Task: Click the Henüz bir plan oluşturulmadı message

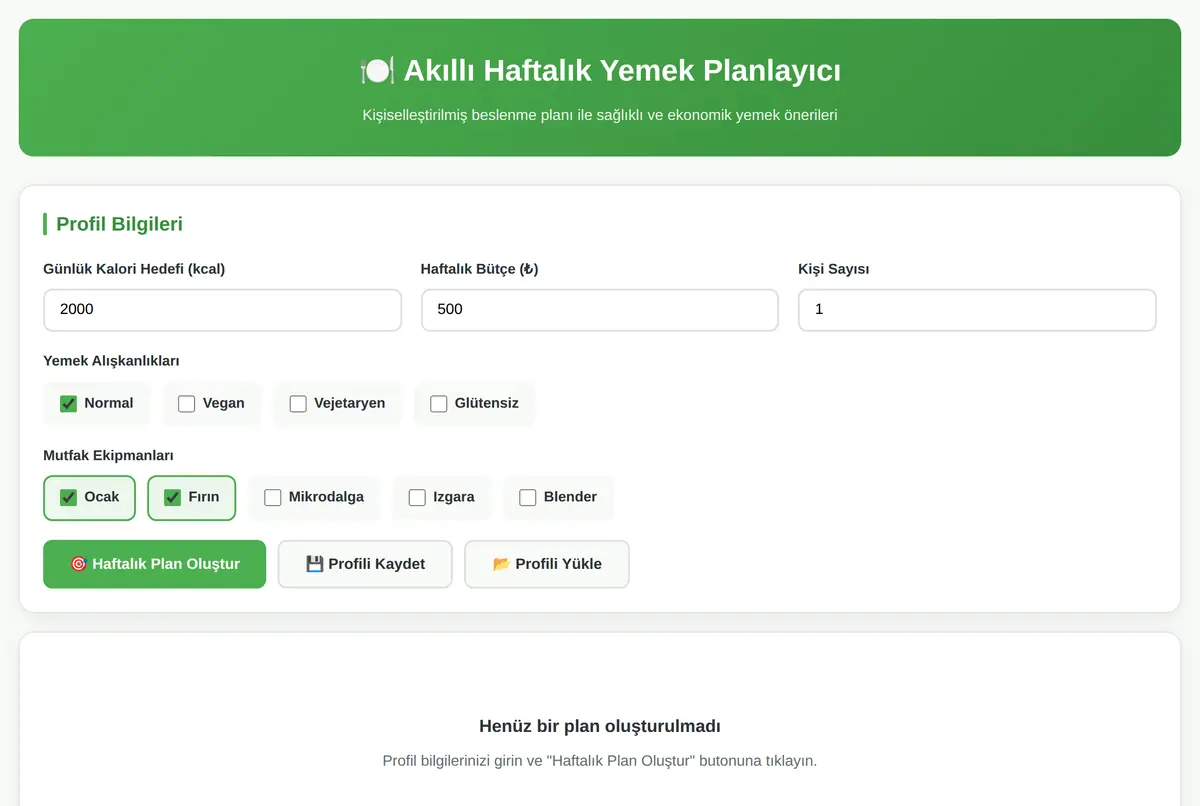Action: click(x=600, y=726)
